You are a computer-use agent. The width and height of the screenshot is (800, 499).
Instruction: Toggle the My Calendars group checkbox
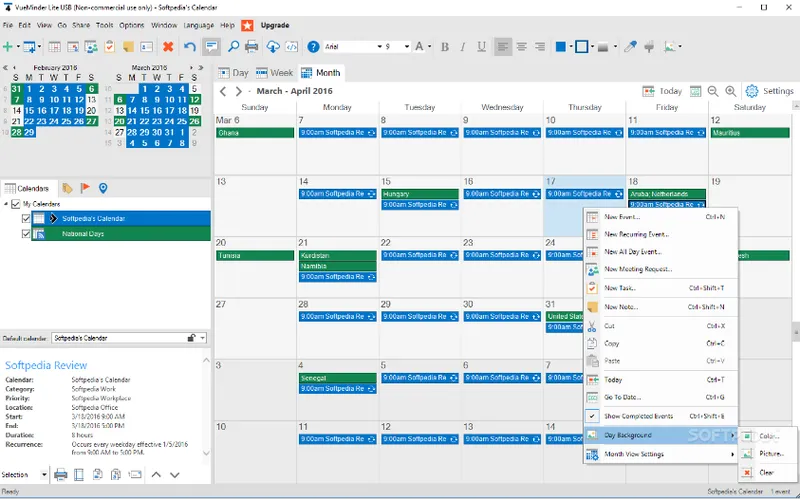tap(16, 204)
